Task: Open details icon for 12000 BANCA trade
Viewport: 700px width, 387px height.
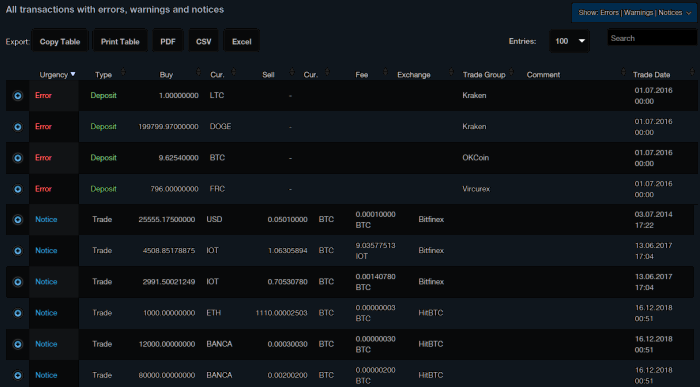Action: (x=18, y=344)
